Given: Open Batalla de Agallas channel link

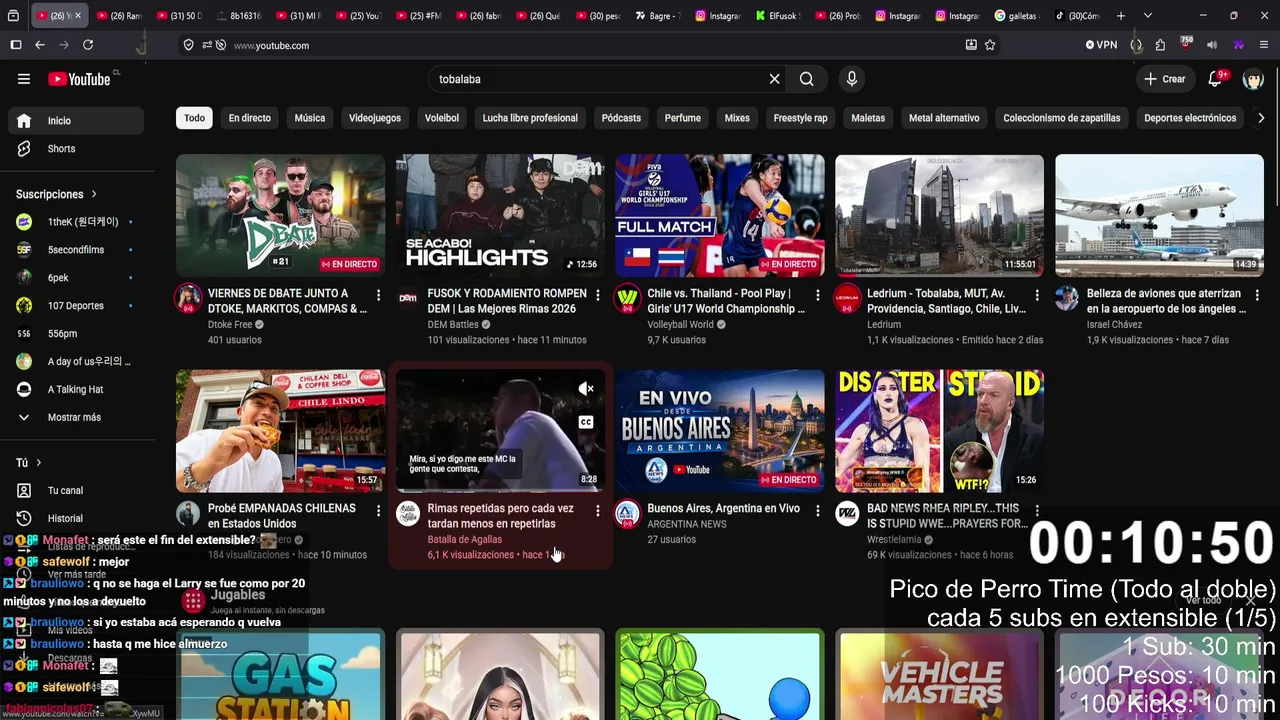Looking at the screenshot, I should click(x=465, y=539).
